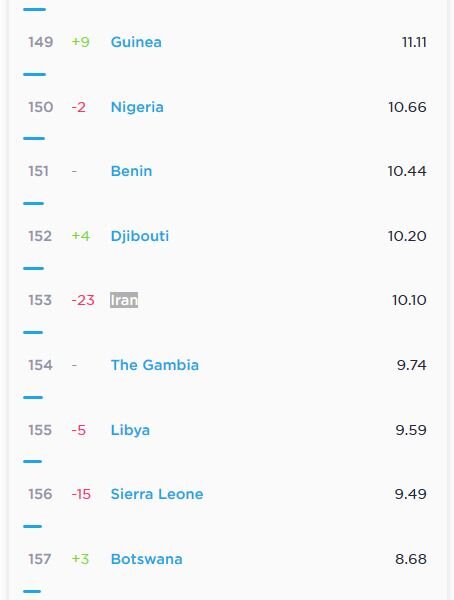Screen dimensions: 454x600
Task: Click Libya's value 9.59
Action: point(411,430)
